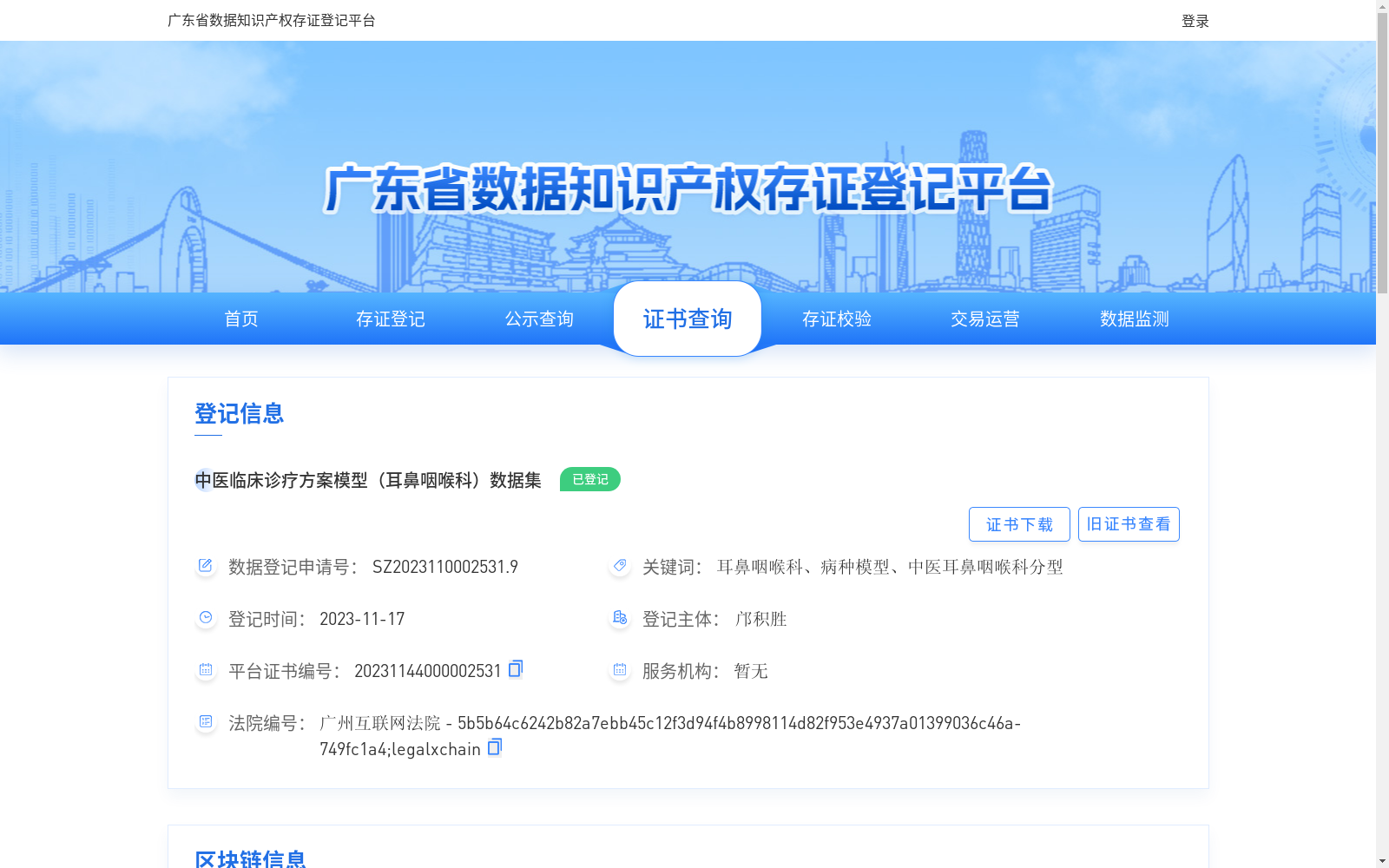This screenshot has height=868, width=1389.
Task: Copy the 法院编号 court hash value
Action: [494, 747]
